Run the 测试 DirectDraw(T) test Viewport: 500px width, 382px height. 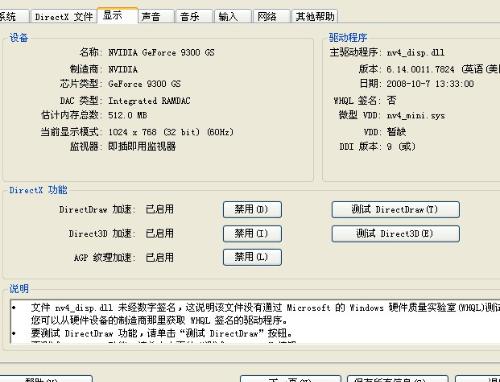[x=396, y=210]
